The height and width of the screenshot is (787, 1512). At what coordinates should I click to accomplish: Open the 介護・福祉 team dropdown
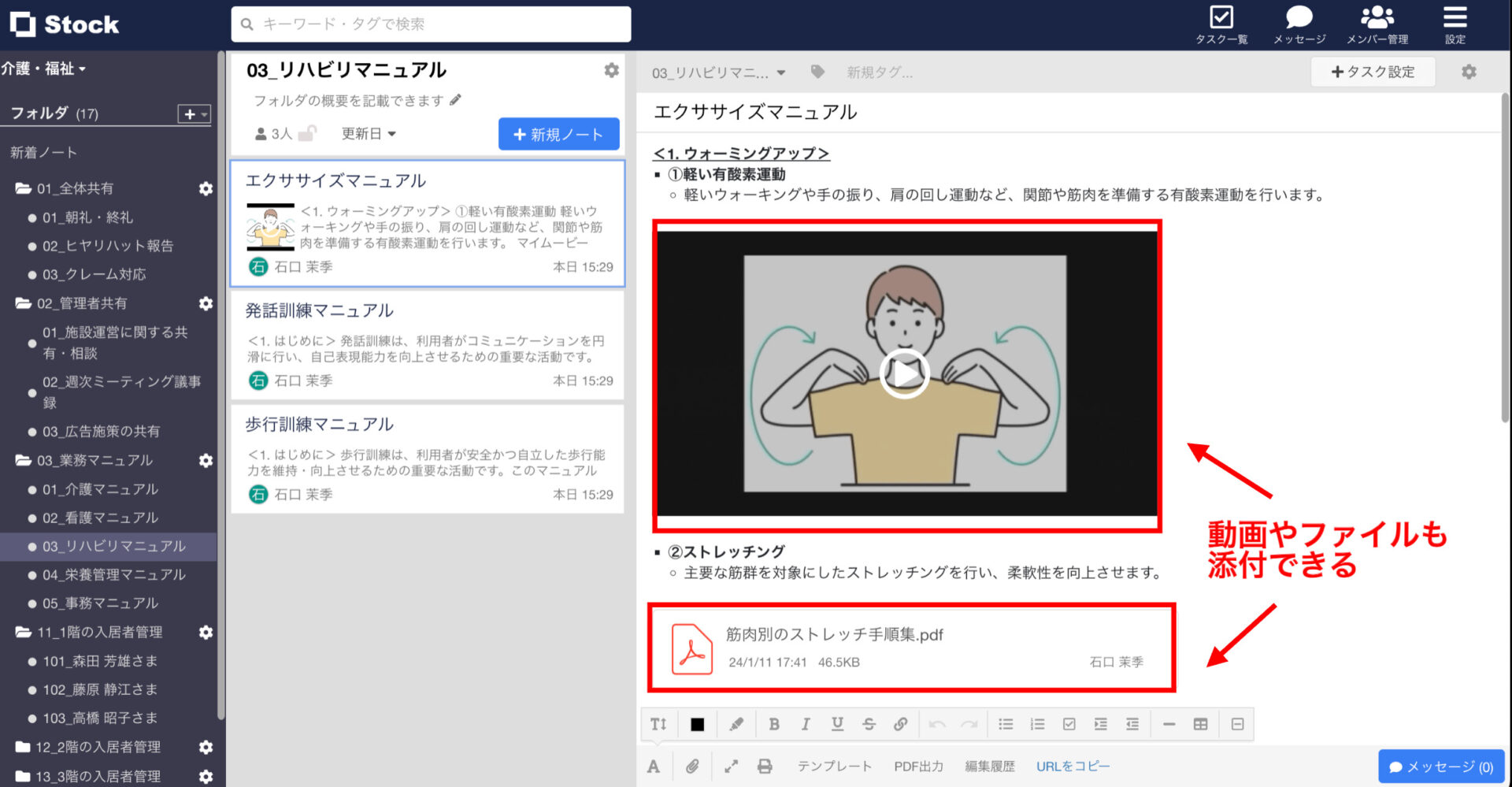(43, 69)
